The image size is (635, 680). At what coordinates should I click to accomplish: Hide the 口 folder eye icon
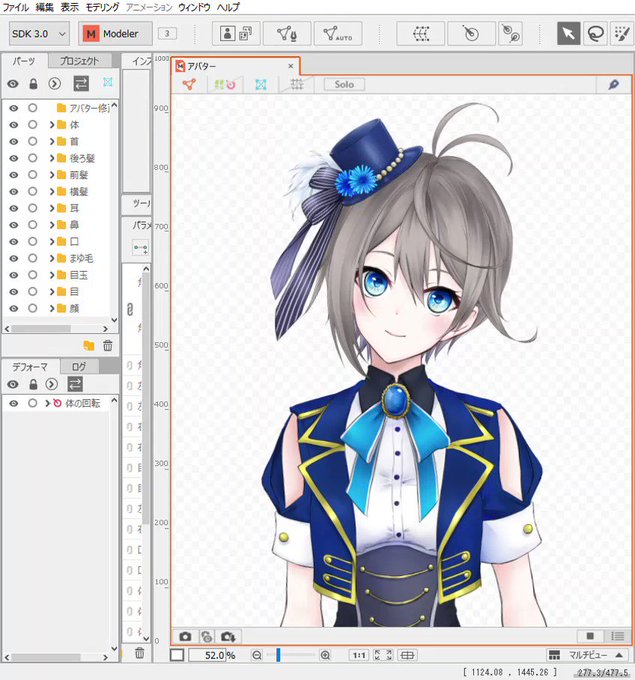point(14,242)
